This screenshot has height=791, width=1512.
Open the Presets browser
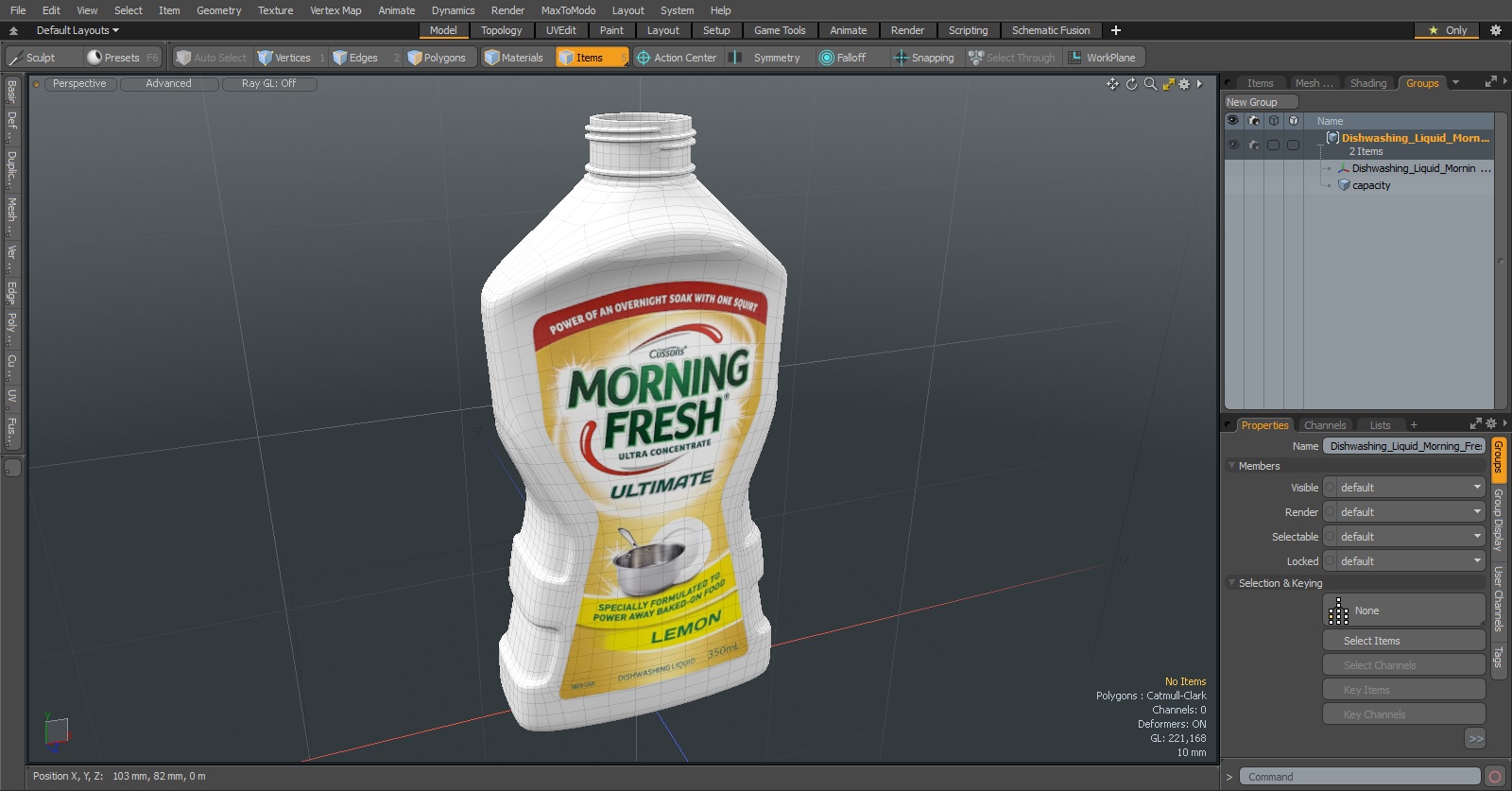point(122,58)
